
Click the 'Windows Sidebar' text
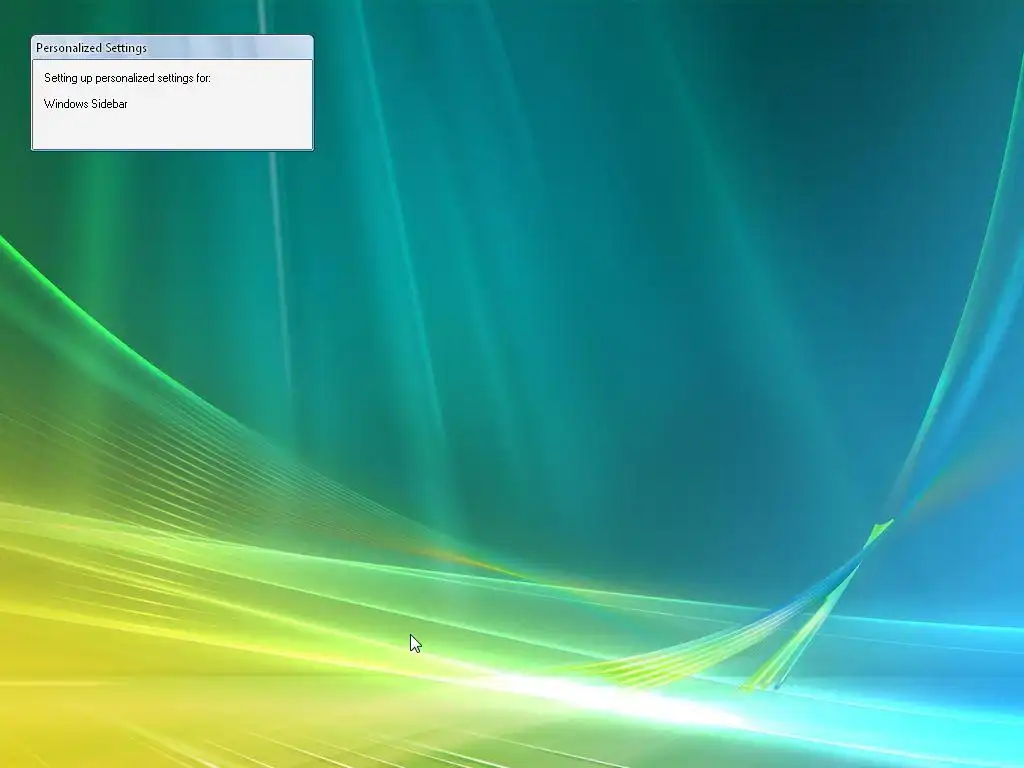[86, 104]
